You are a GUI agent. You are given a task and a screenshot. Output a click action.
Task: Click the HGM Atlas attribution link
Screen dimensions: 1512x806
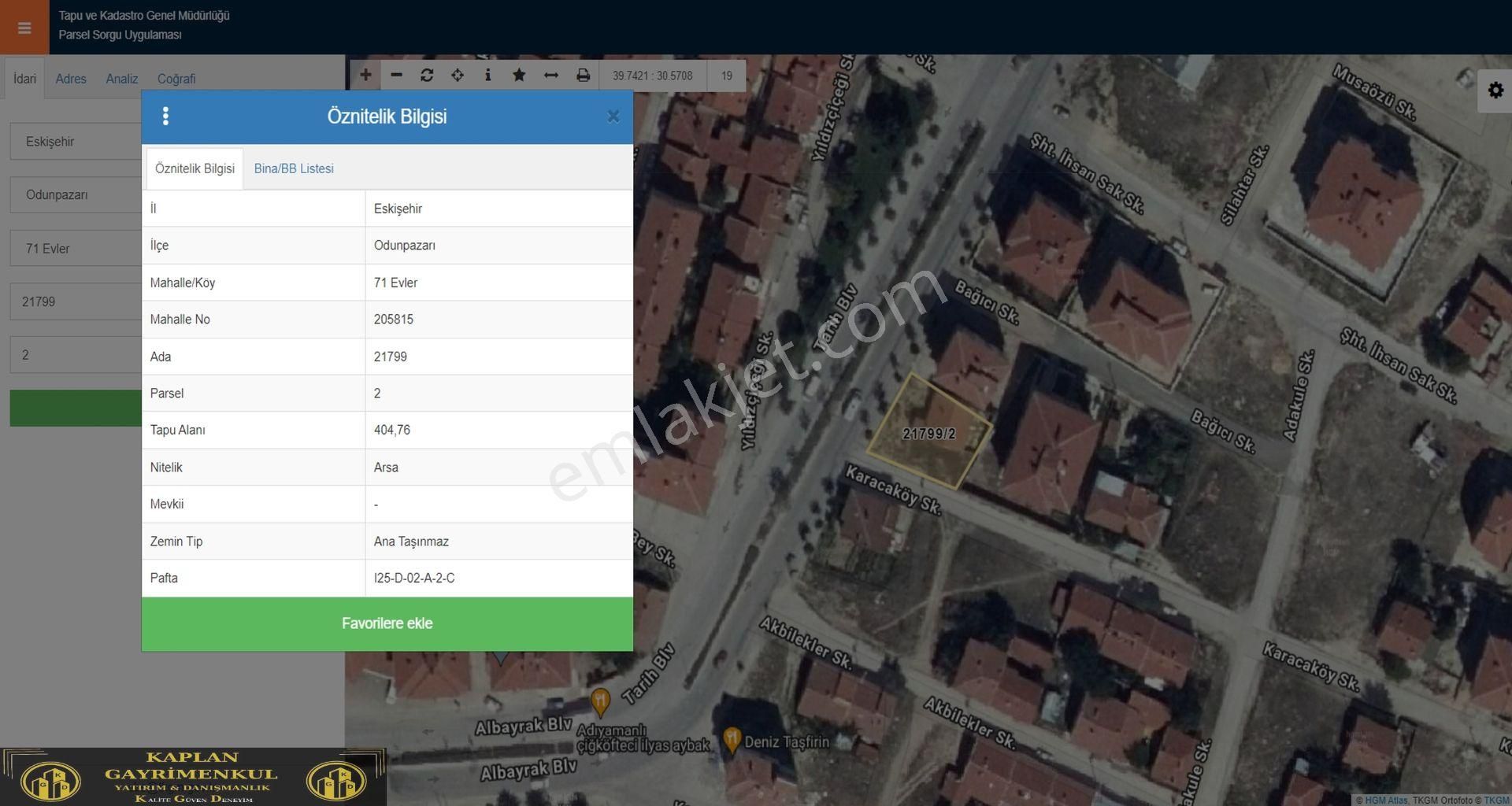click(x=1386, y=800)
